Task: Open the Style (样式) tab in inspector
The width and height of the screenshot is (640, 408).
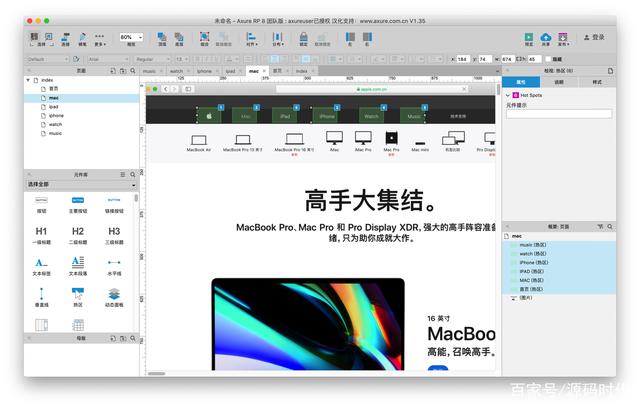Action: [x=597, y=82]
